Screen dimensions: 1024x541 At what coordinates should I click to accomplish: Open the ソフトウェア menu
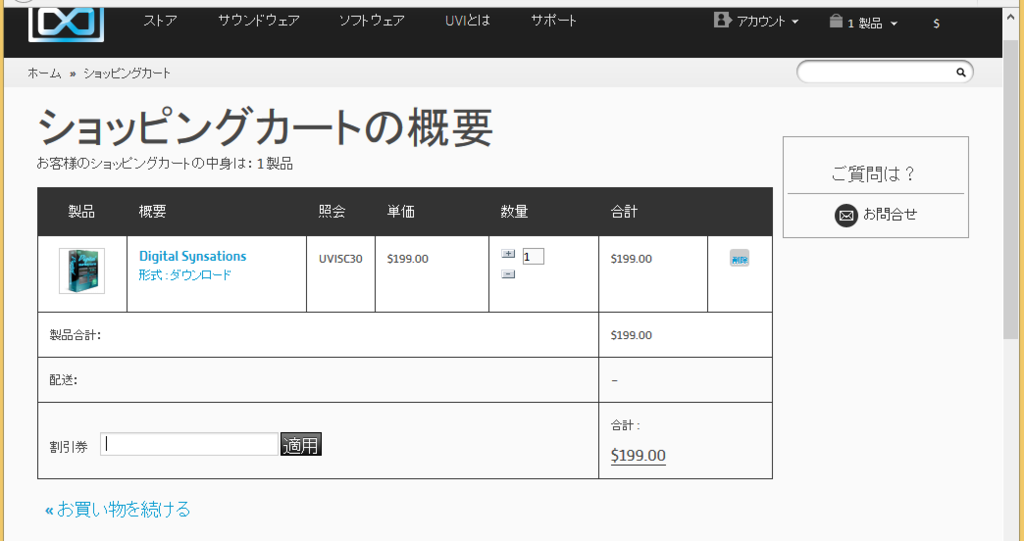click(x=371, y=20)
